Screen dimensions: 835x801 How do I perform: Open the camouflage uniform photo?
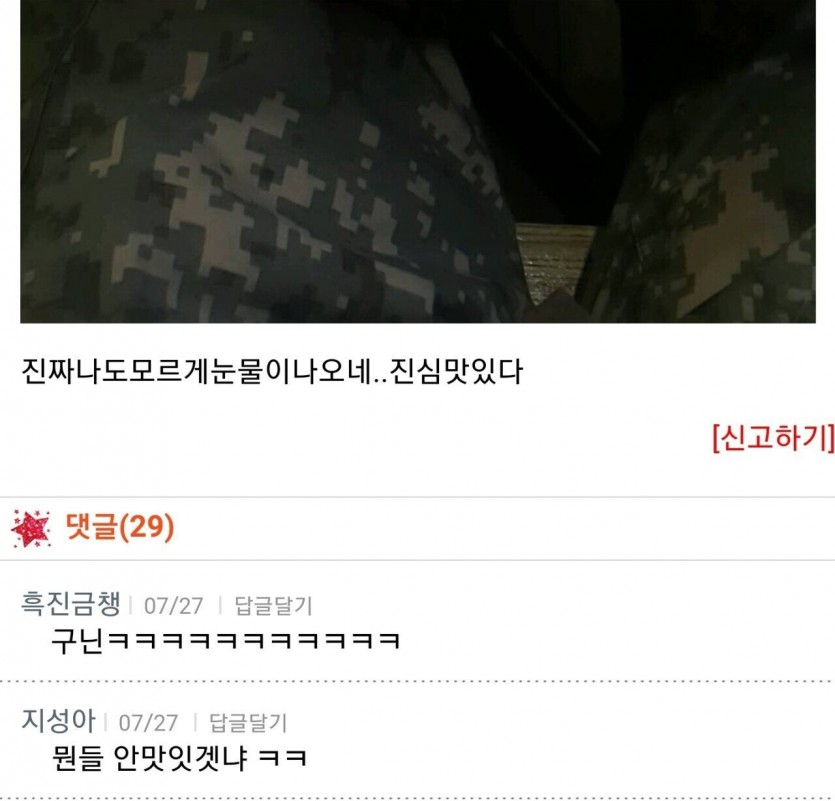[418, 161]
